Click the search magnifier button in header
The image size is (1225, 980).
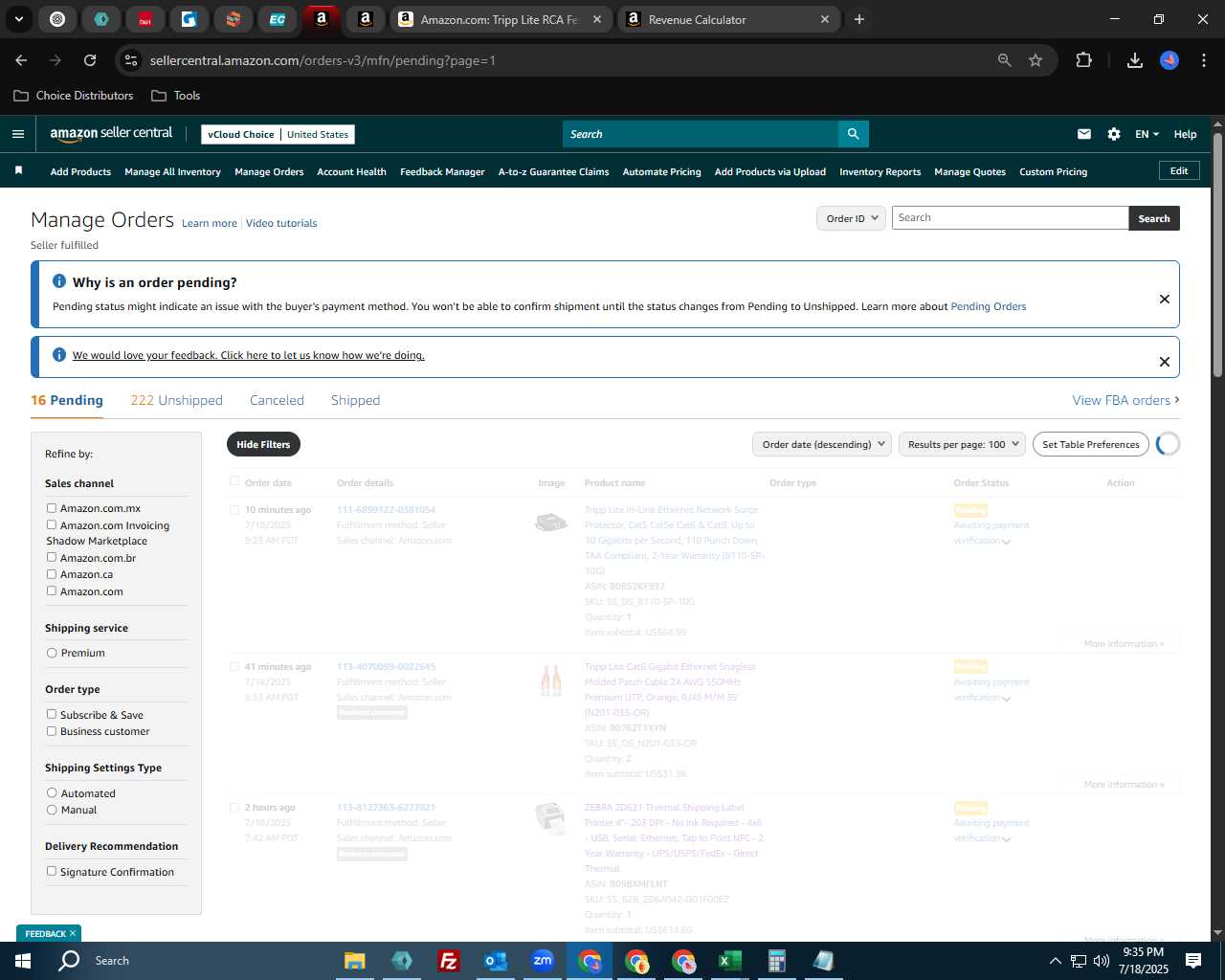click(853, 134)
